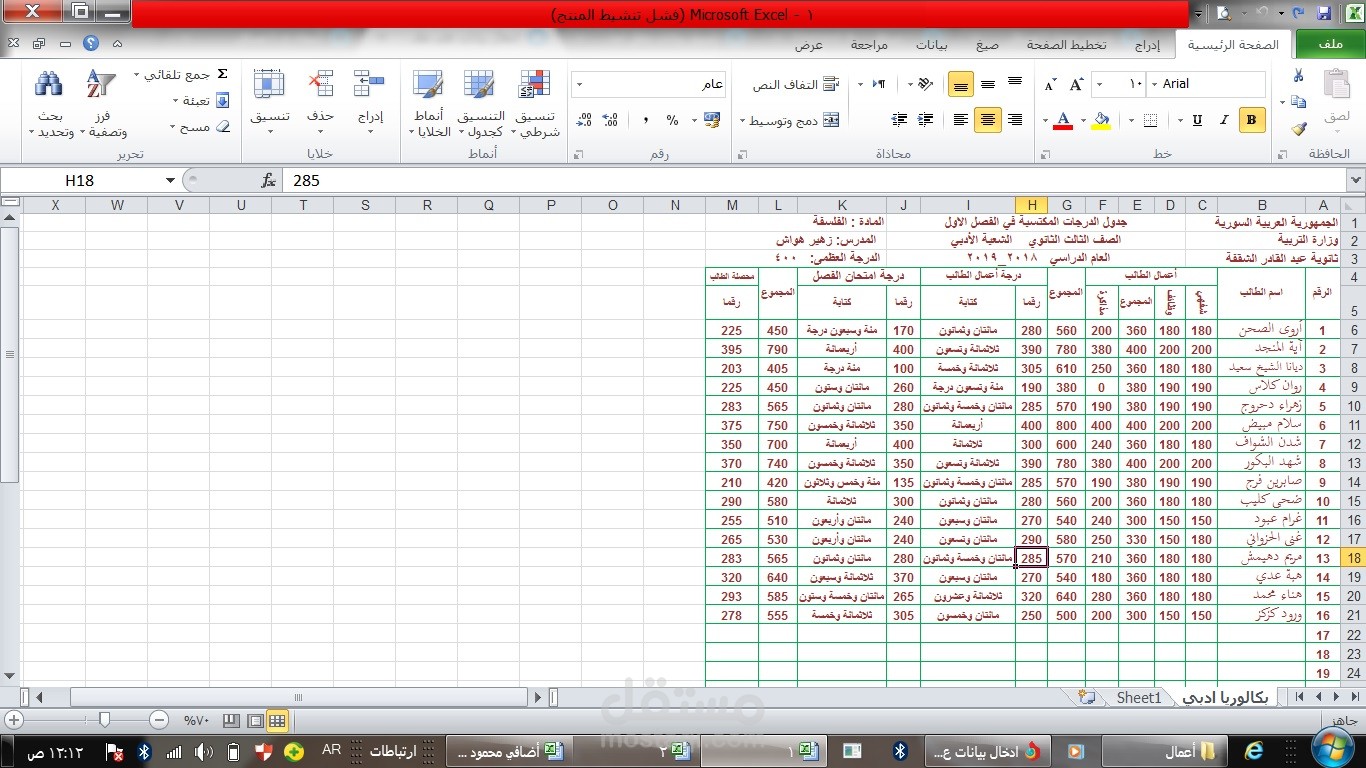Viewport: 1366px width, 768px height.
Task: Open the File (ملف) tab
Action: tap(1330, 45)
